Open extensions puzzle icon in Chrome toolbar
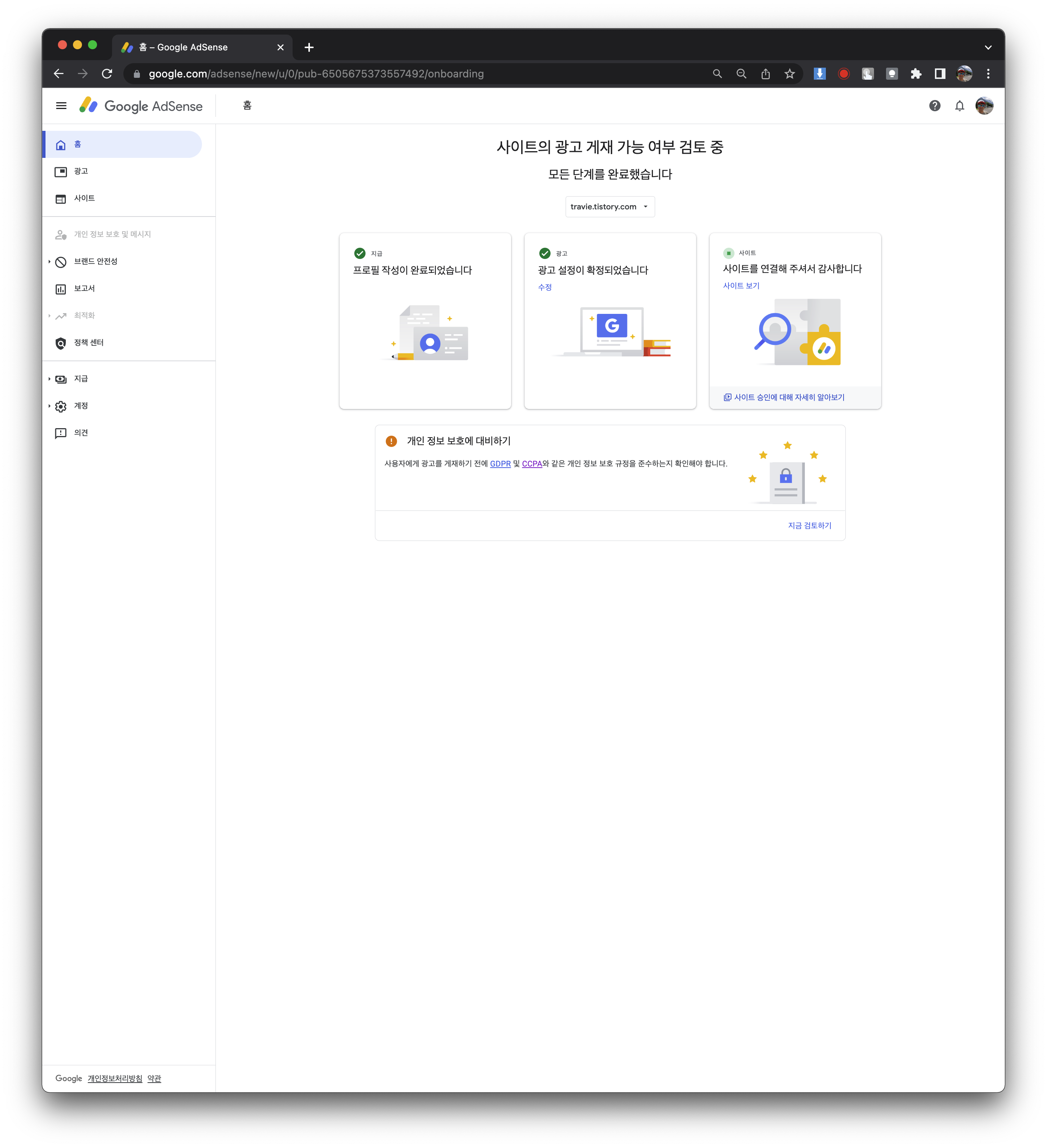This screenshot has width=1047, height=1148. [x=915, y=74]
